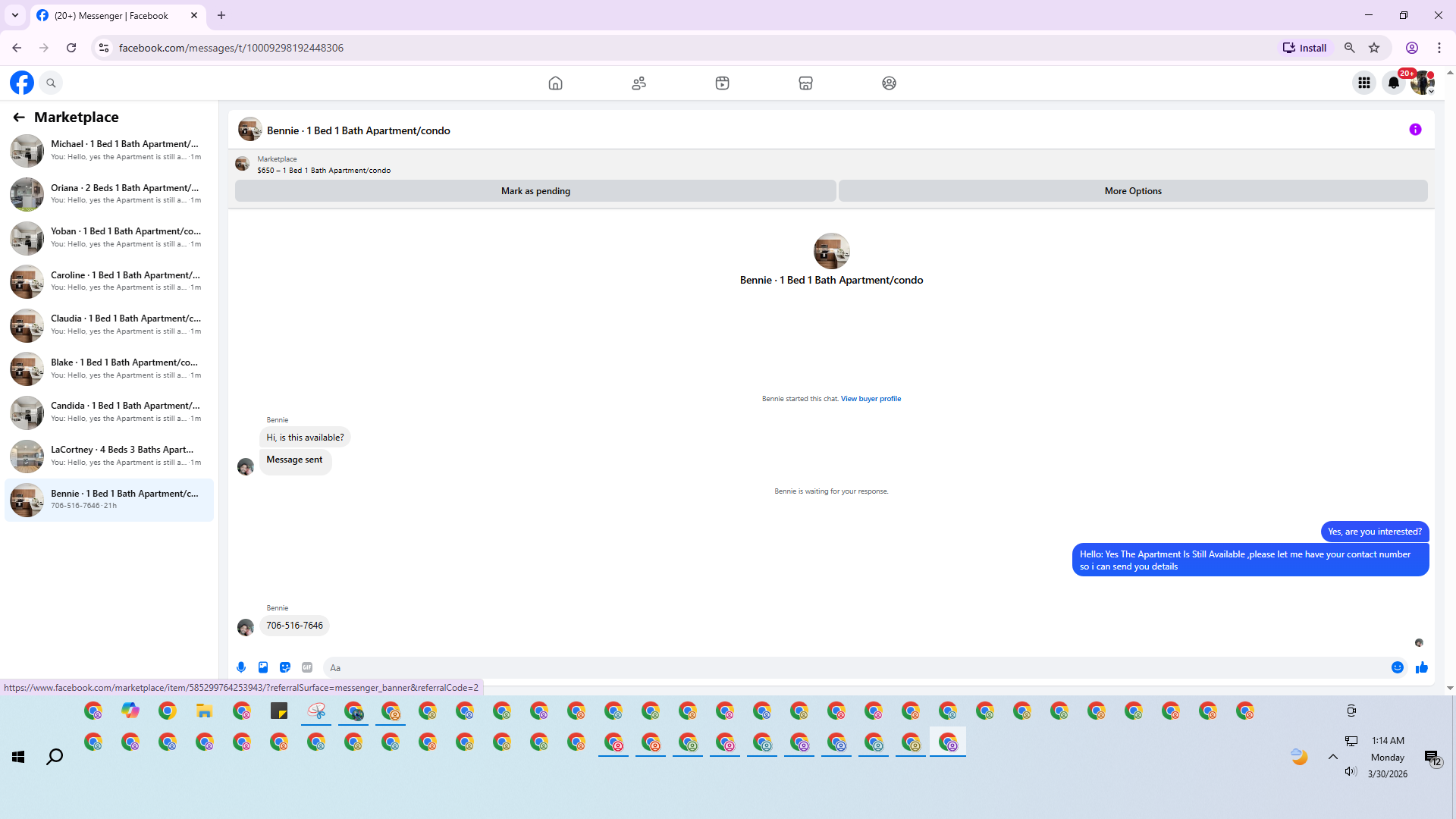Image resolution: width=1456 pixels, height=819 pixels.
Task: Open Candida's conversation
Action: pyautogui.click(x=109, y=412)
